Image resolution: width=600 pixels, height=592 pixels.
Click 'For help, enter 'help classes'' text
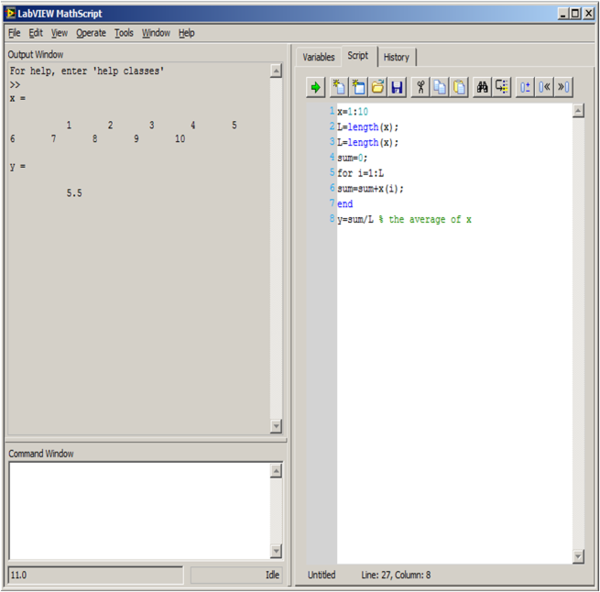point(87,71)
